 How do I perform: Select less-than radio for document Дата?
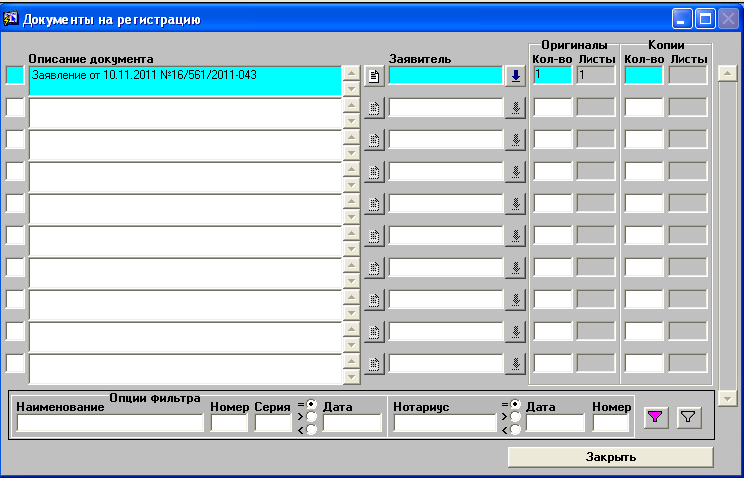tap(312, 430)
